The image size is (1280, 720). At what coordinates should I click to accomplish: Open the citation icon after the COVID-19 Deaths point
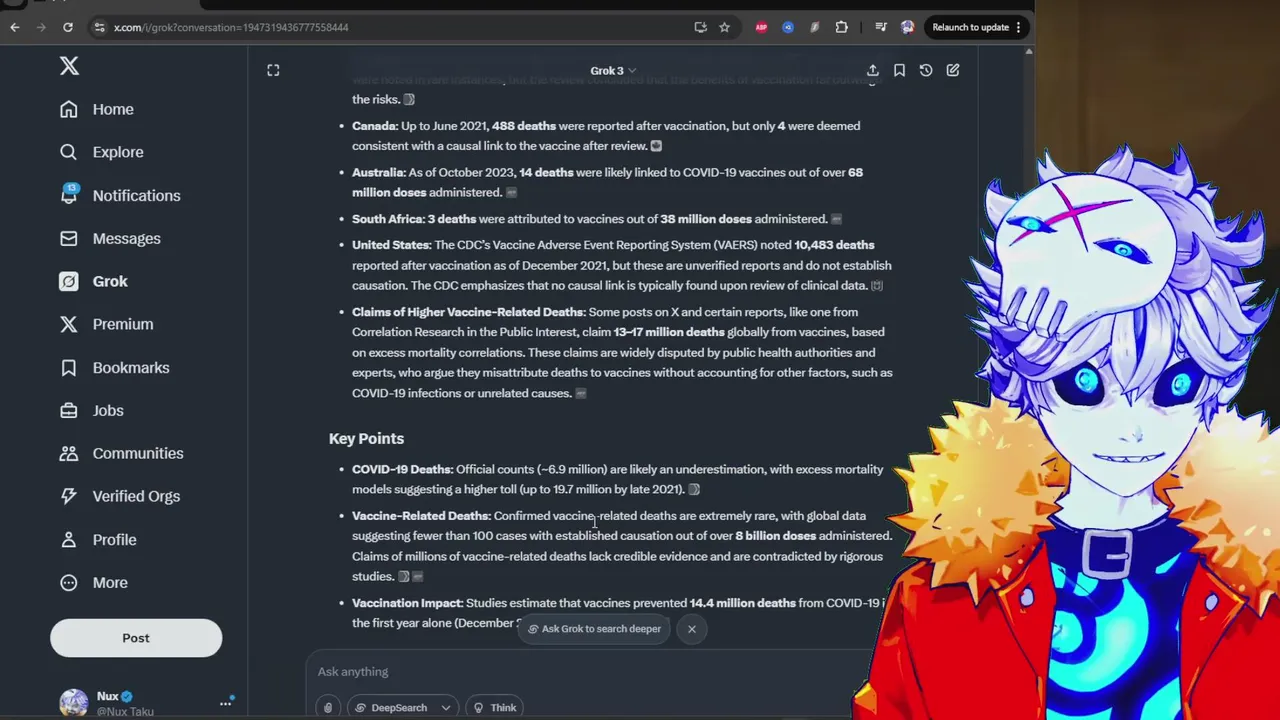(694, 490)
